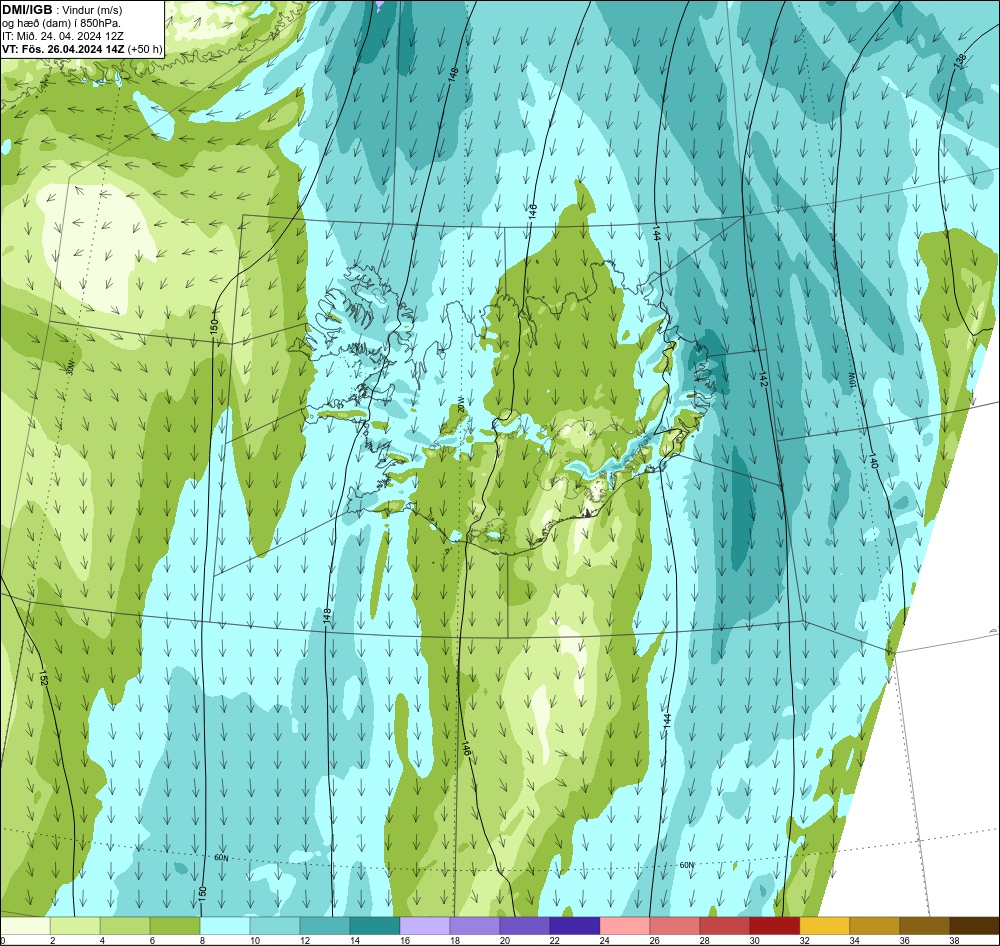Click the 152 contour height label
Screen dimensions: 1000x946
(x=44, y=677)
